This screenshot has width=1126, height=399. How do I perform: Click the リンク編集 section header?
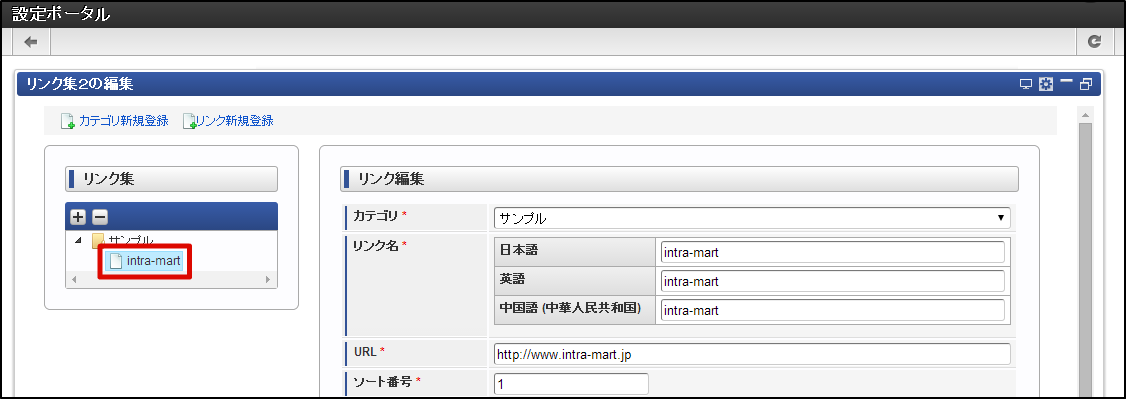click(x=679, y=179)
